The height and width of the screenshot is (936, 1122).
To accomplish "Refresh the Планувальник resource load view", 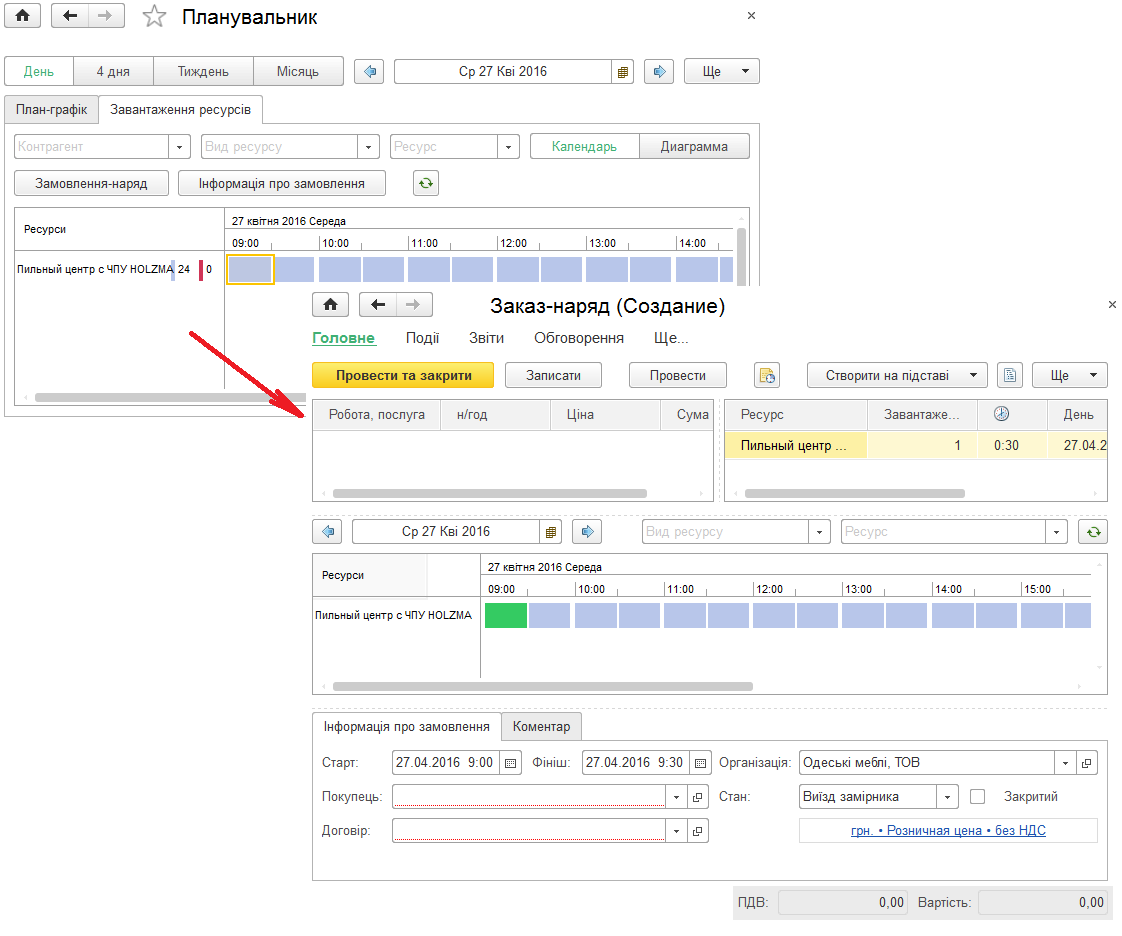I will tap(426, 183).
